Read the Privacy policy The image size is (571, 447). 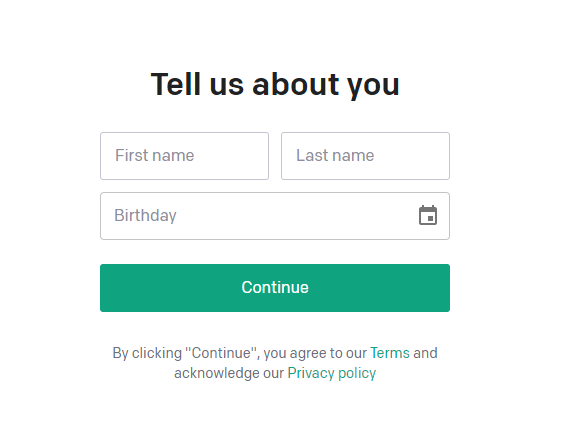331,373
